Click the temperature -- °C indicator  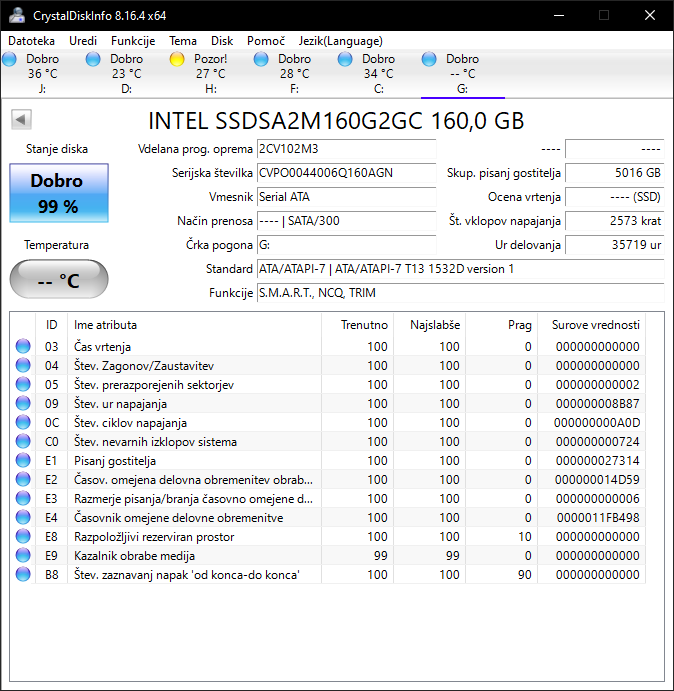[x=59, y=279]
